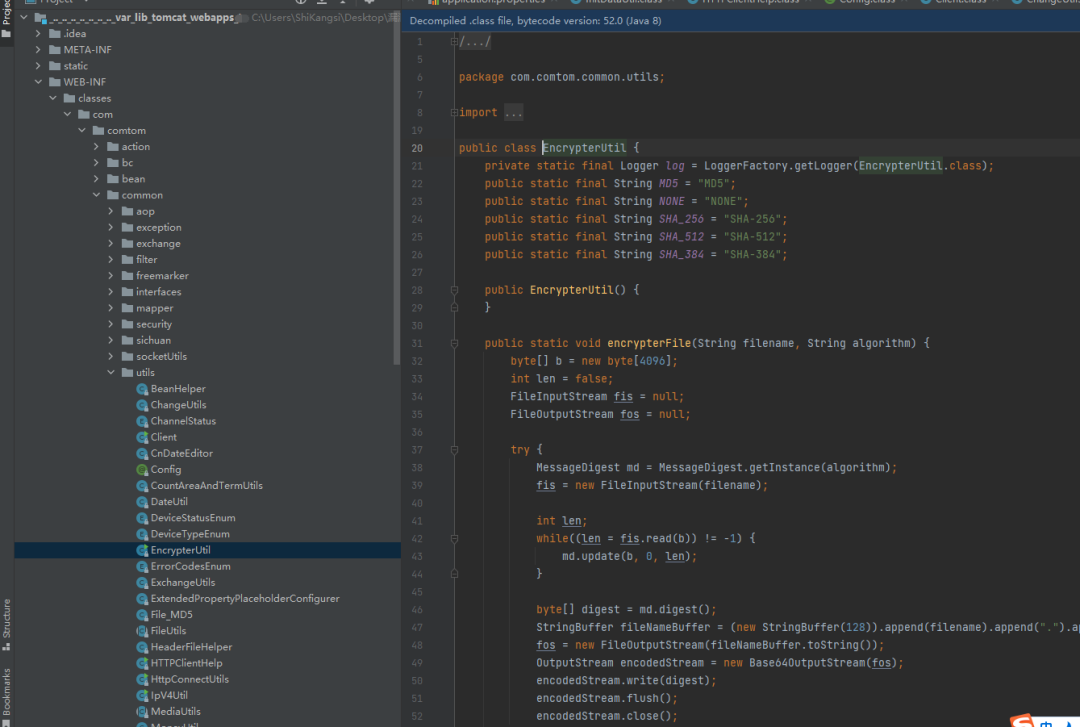The image size is (1080, 727).
Task: Collapse the WEB-INF folder
Action: pyautogui.click(x=38, y=82)
